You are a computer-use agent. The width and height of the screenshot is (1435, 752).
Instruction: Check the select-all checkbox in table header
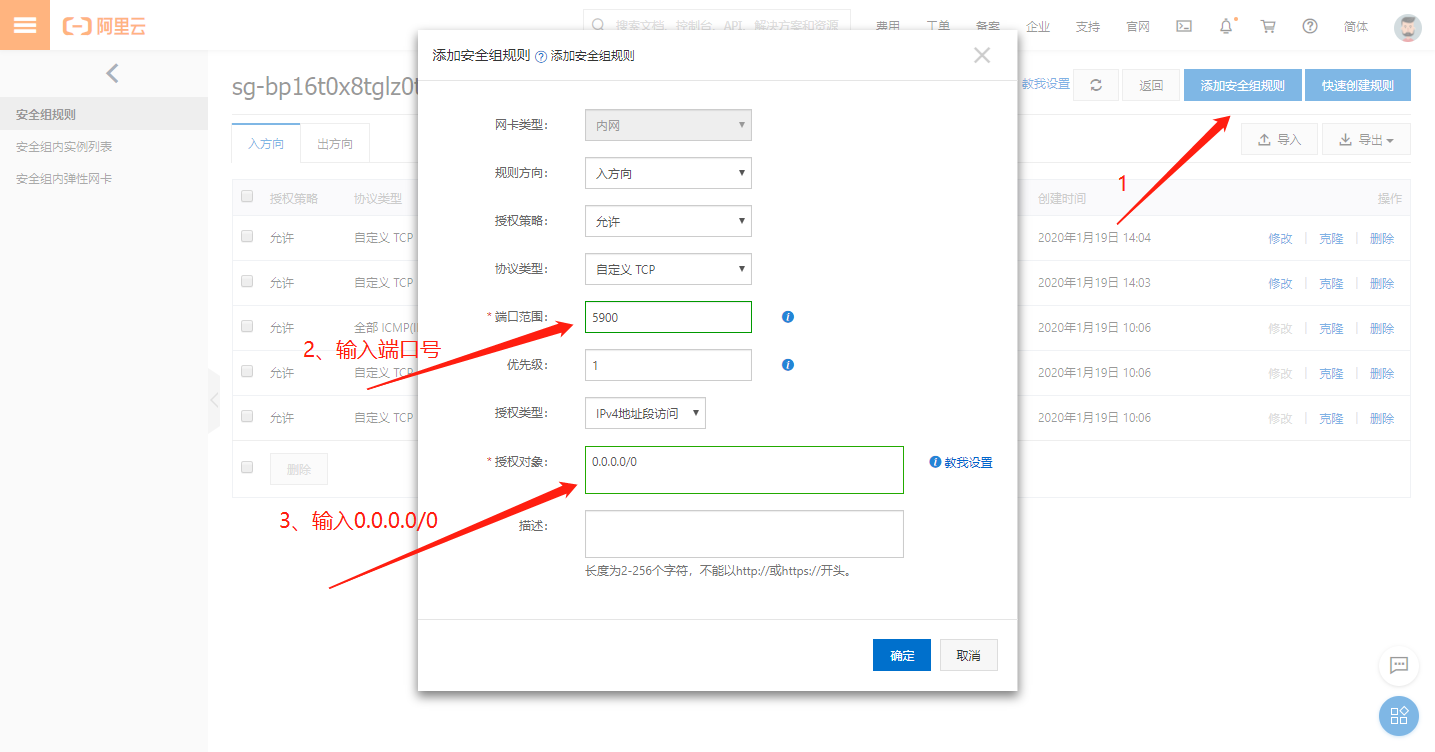(x=247, y=196)
